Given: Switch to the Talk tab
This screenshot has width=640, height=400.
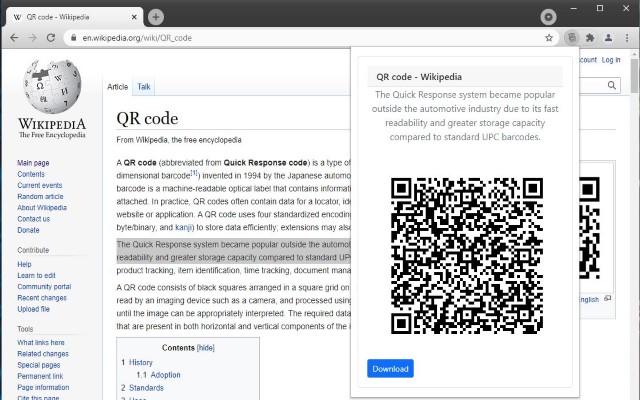Looking at the screenshot, I should coord(144,87).
